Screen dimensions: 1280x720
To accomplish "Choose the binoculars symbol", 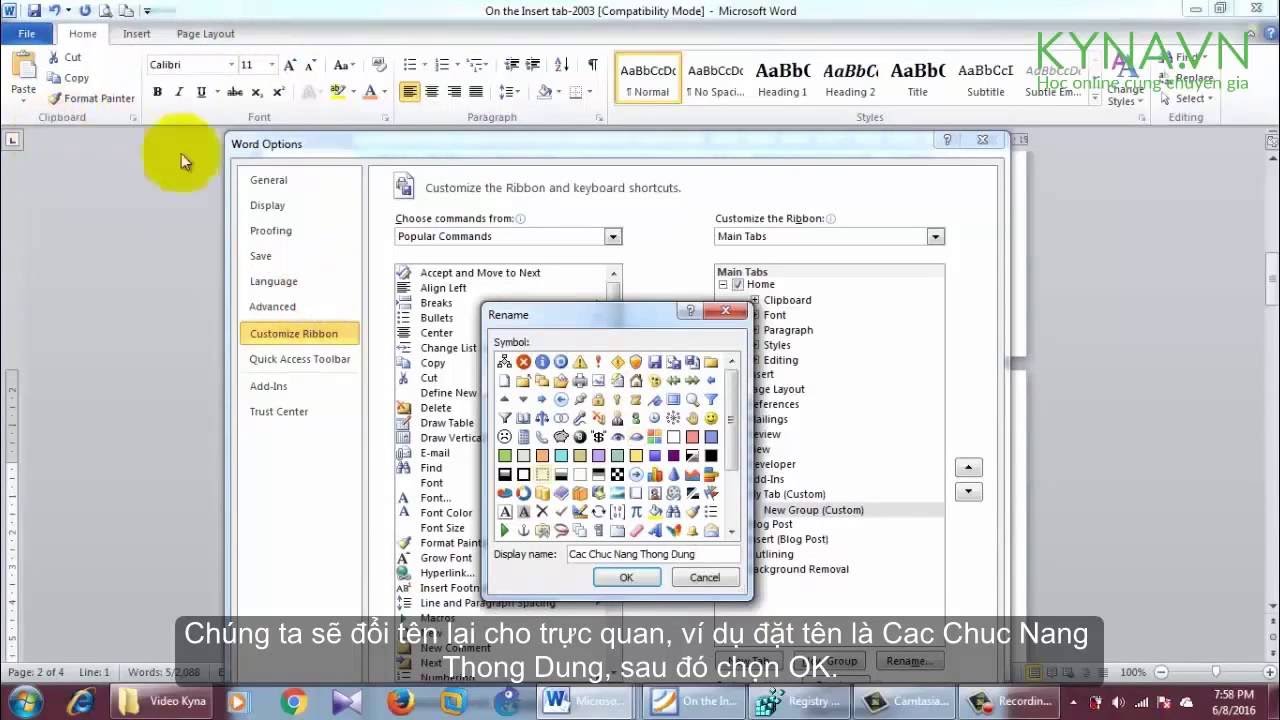I will pyautogui.click(x=673, y=511).
